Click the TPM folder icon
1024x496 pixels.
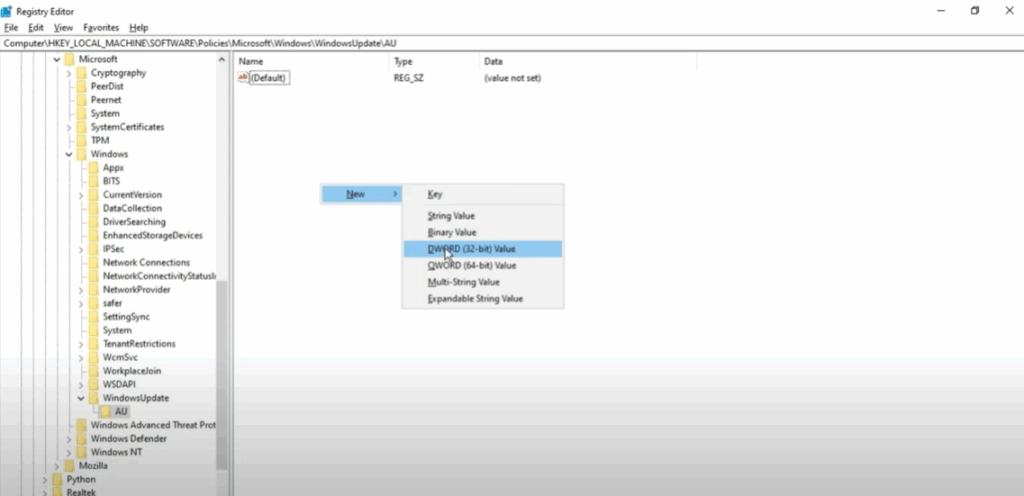tap(82, 140)
